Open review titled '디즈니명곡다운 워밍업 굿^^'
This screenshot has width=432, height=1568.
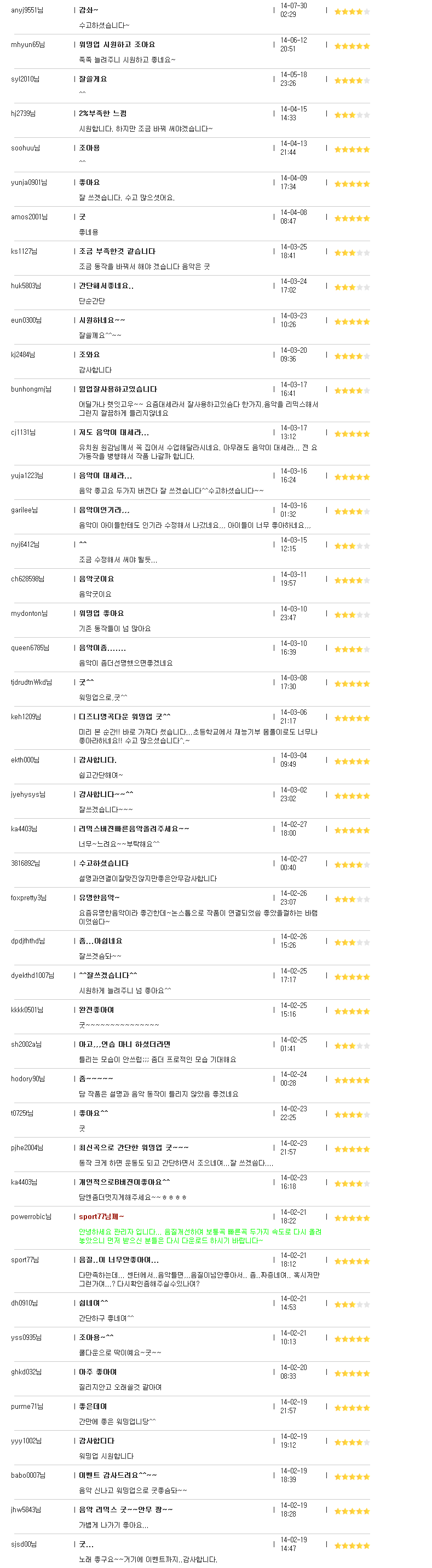tap(125, 716)
